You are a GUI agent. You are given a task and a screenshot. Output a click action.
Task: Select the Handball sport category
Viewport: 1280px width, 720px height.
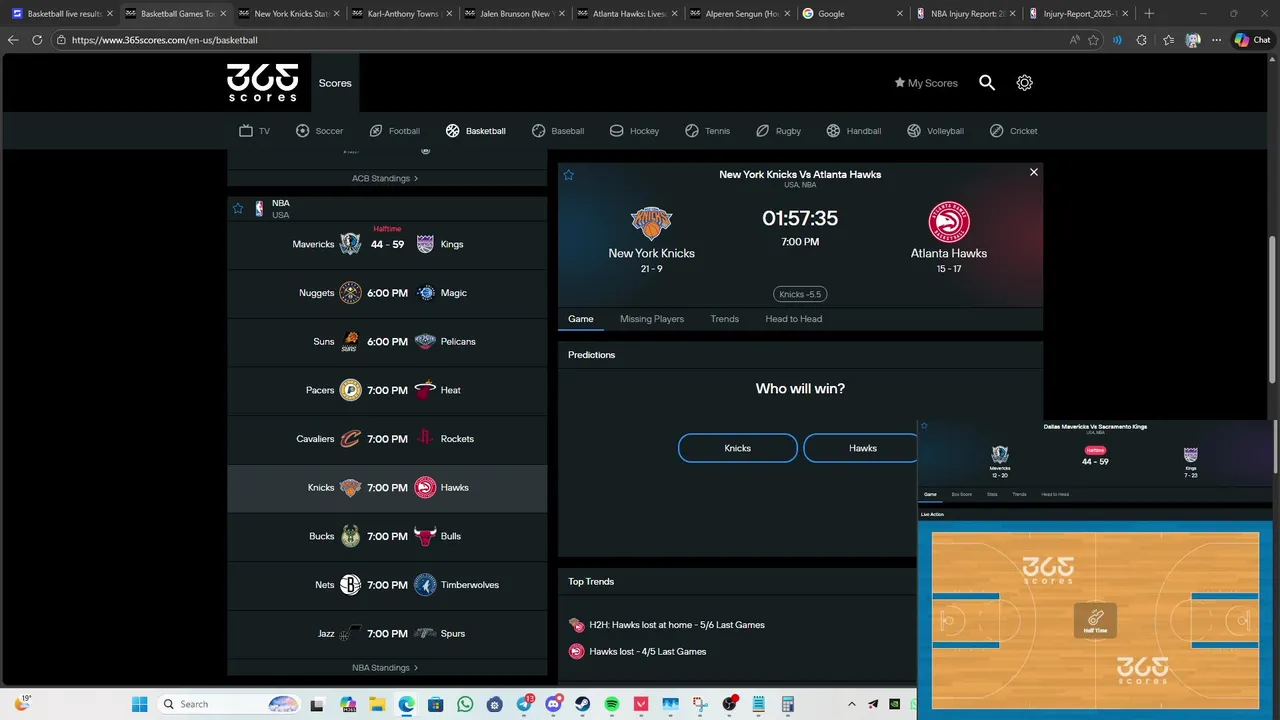coord(854,131)
